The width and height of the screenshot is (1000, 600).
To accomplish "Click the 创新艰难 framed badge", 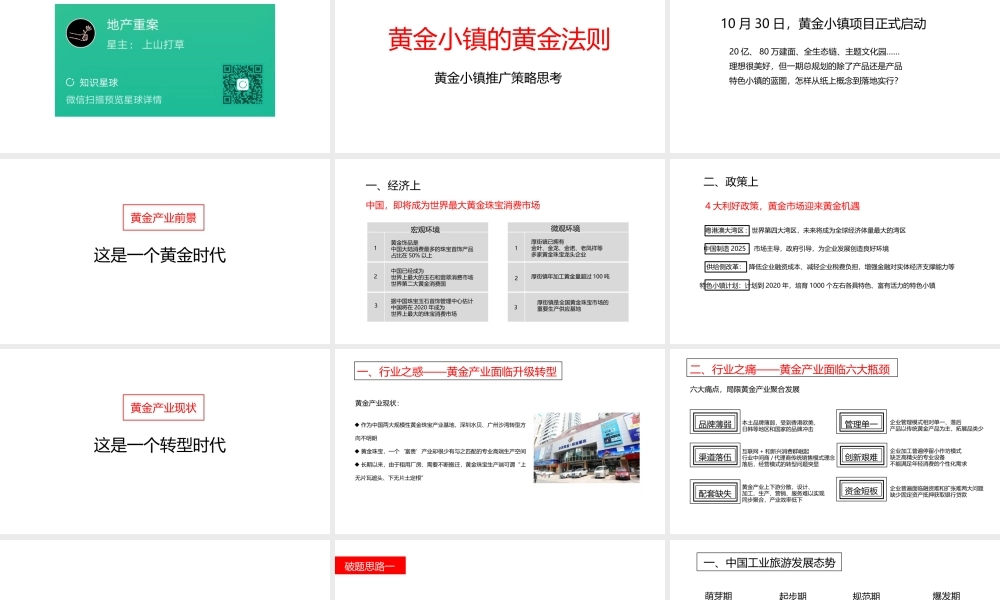I will point(861,457).
